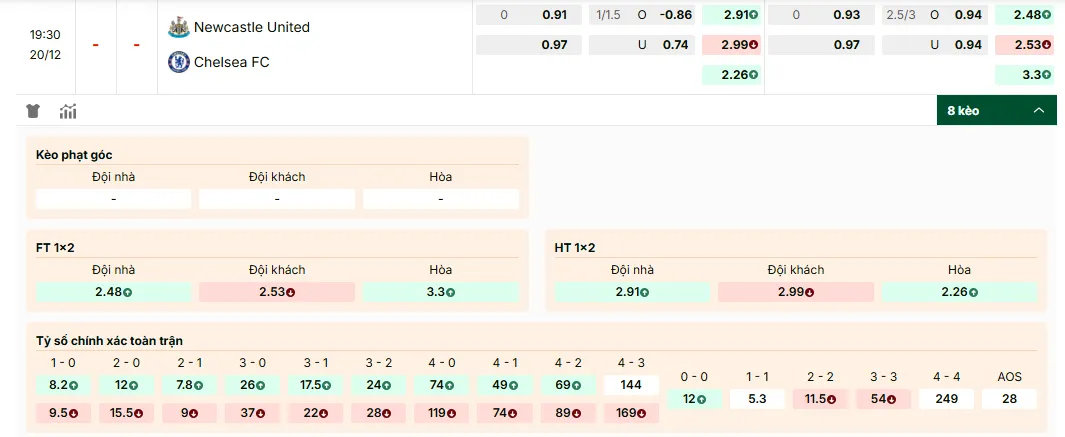Click handicap odds 0.91 in top row
The image size is (1065, 437).
(x=554, y=15)
